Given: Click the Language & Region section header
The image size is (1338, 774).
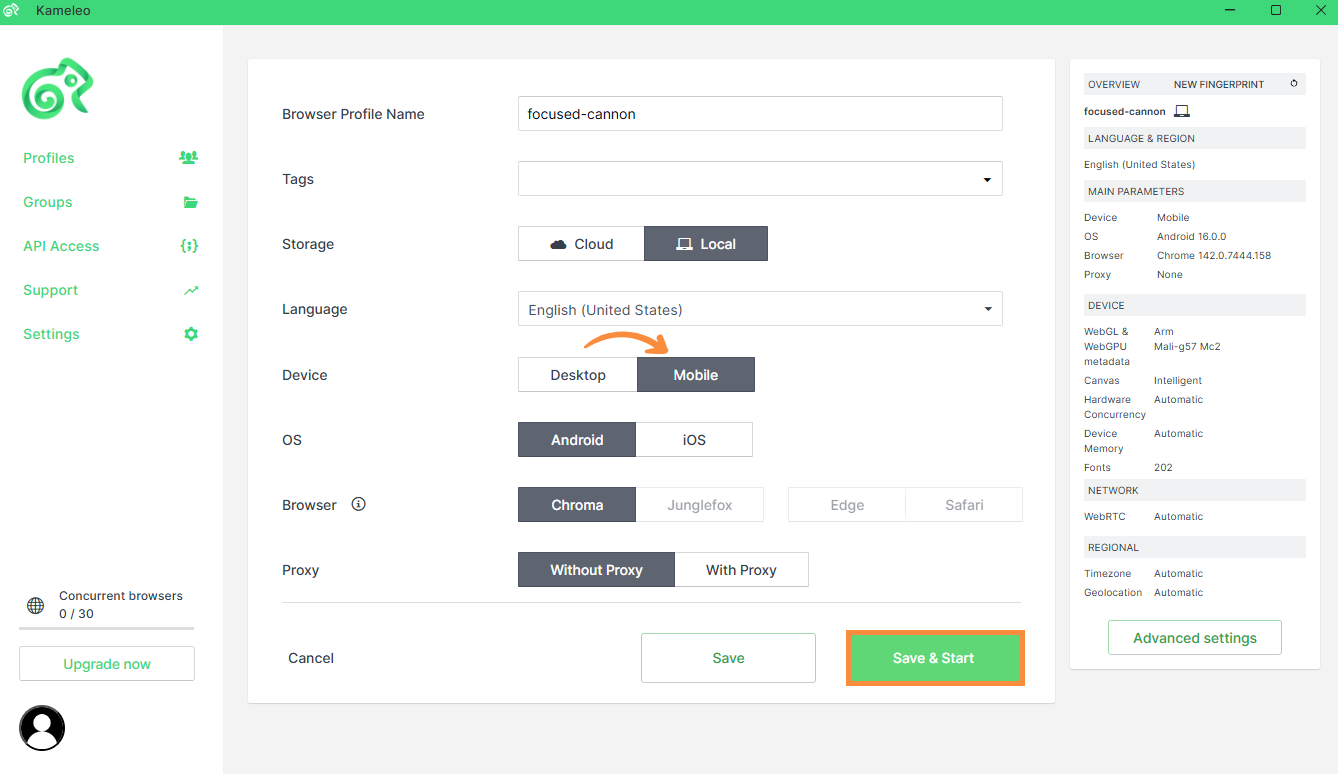Looking at the screenshot, I should click(x=1195, y=138).
